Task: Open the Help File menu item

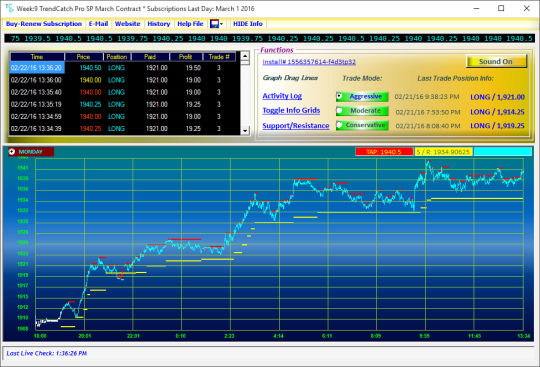Action: click(x=190, y=24)
